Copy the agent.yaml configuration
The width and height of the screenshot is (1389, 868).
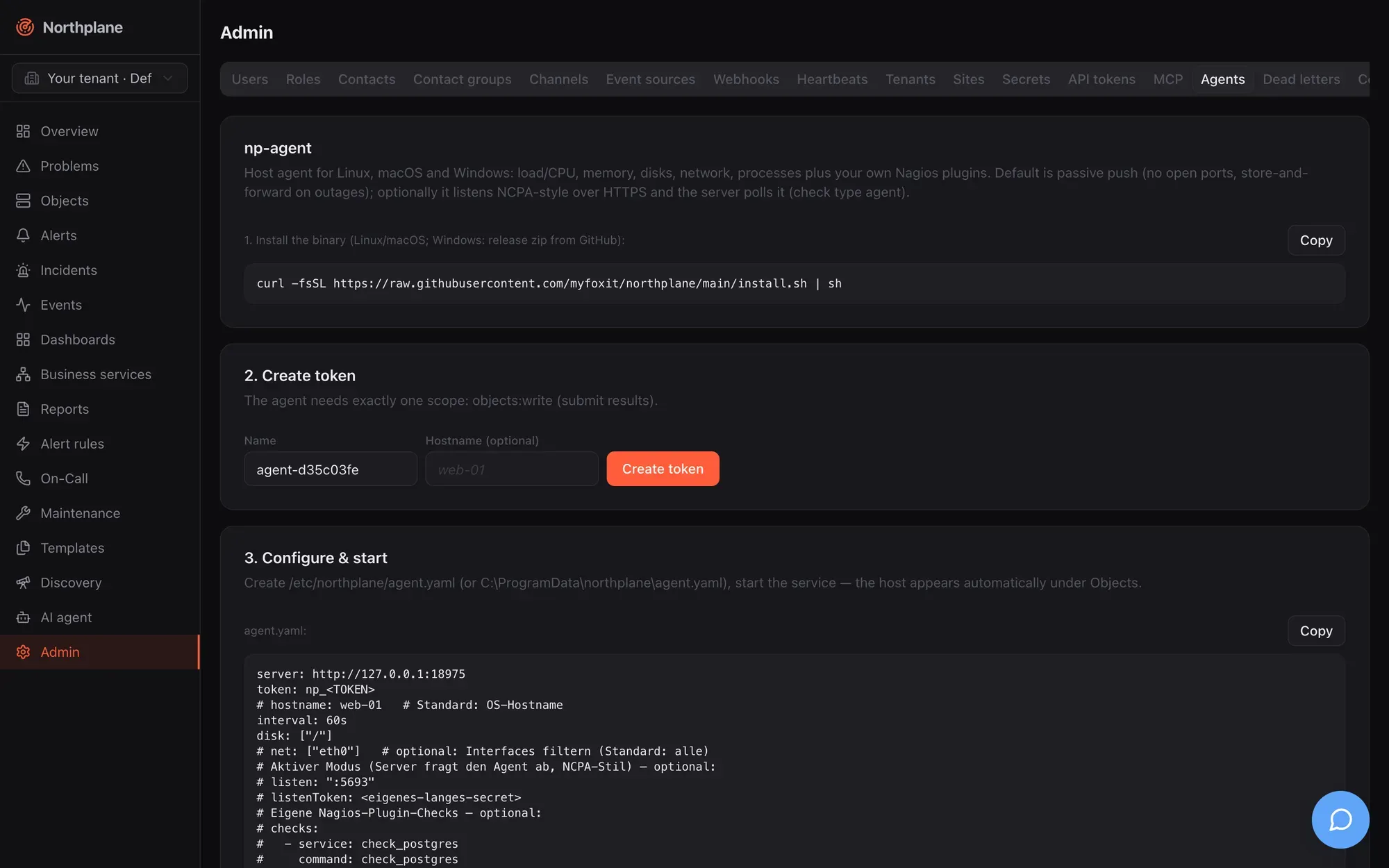[1316, 631]
